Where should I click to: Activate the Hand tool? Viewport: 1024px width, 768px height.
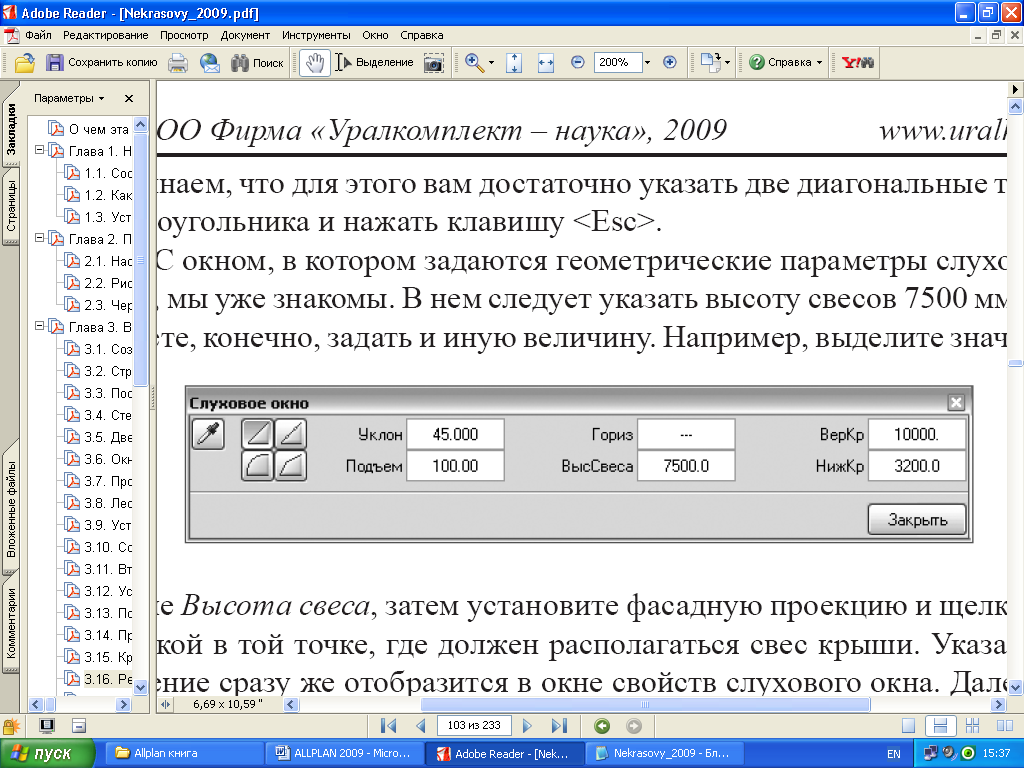point(315,63)
